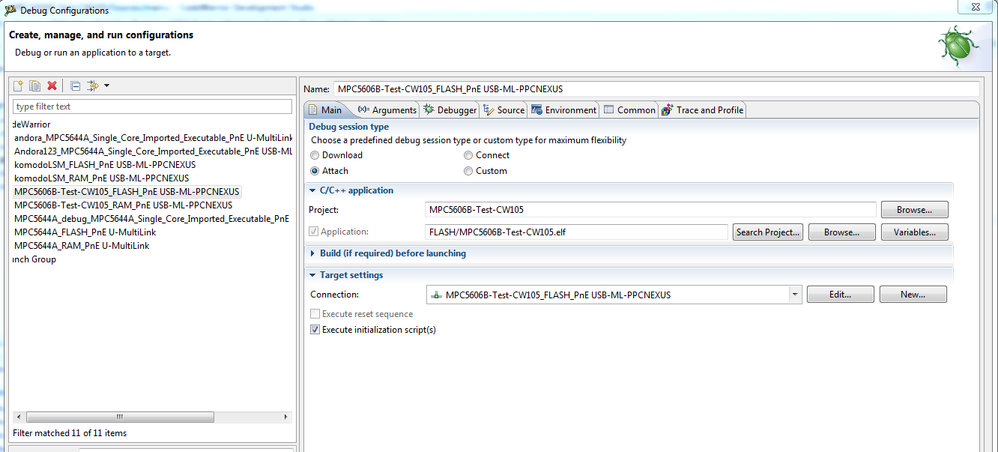998x452 pixels.
Task: Open the Connection dropdown list
Action: tap(795, 295)
